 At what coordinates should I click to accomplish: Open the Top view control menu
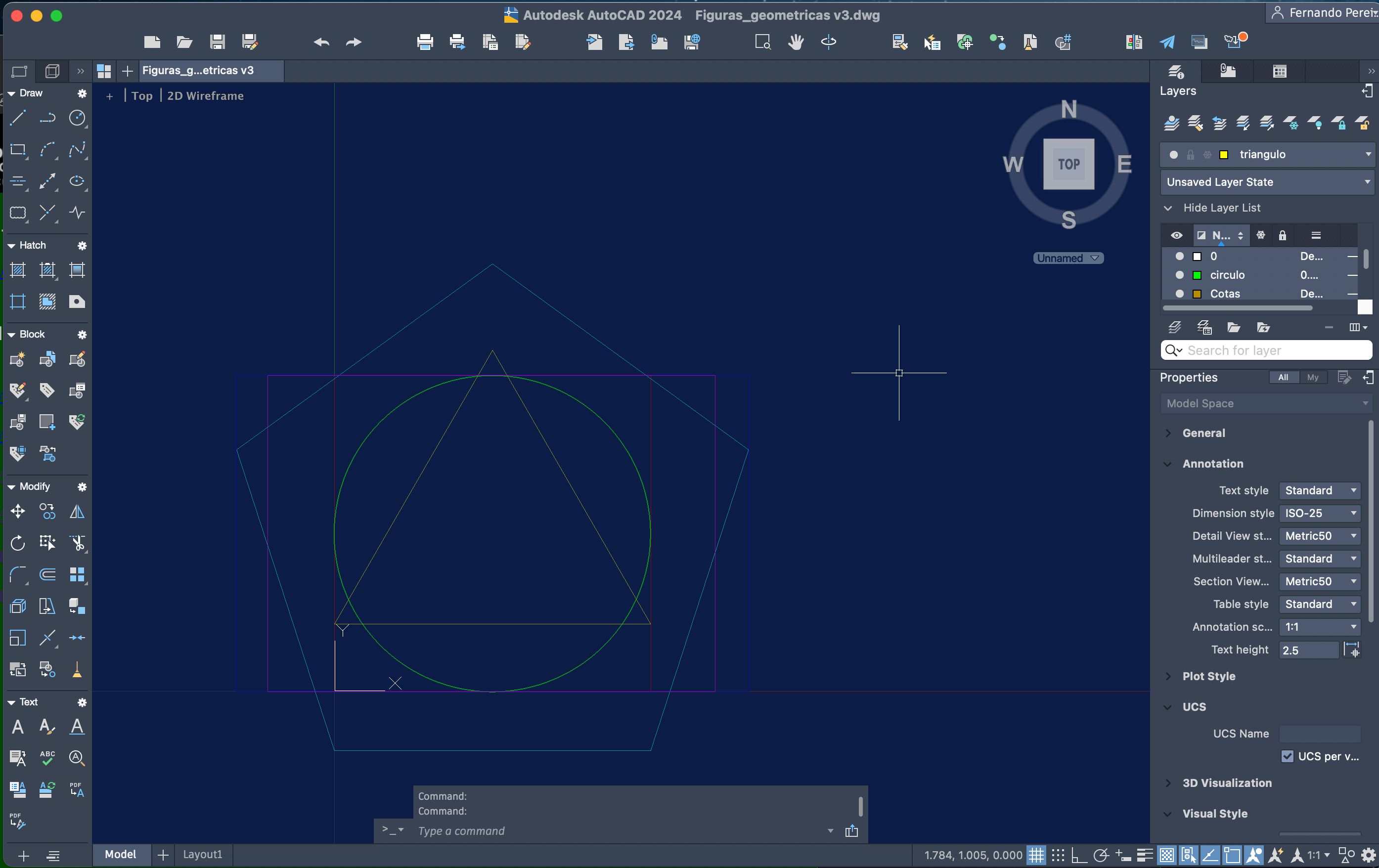[x=142, y=96]
